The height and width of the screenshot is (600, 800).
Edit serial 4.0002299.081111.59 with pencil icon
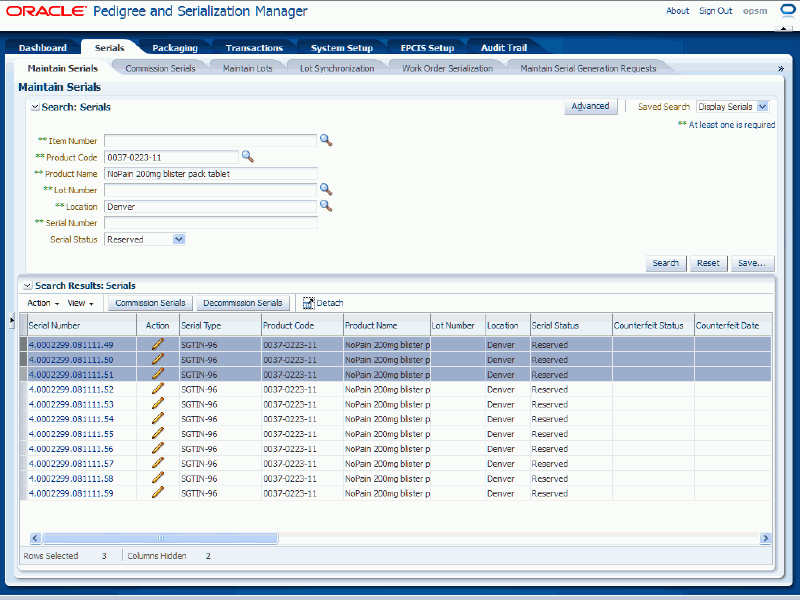click(x=158, y=493)
